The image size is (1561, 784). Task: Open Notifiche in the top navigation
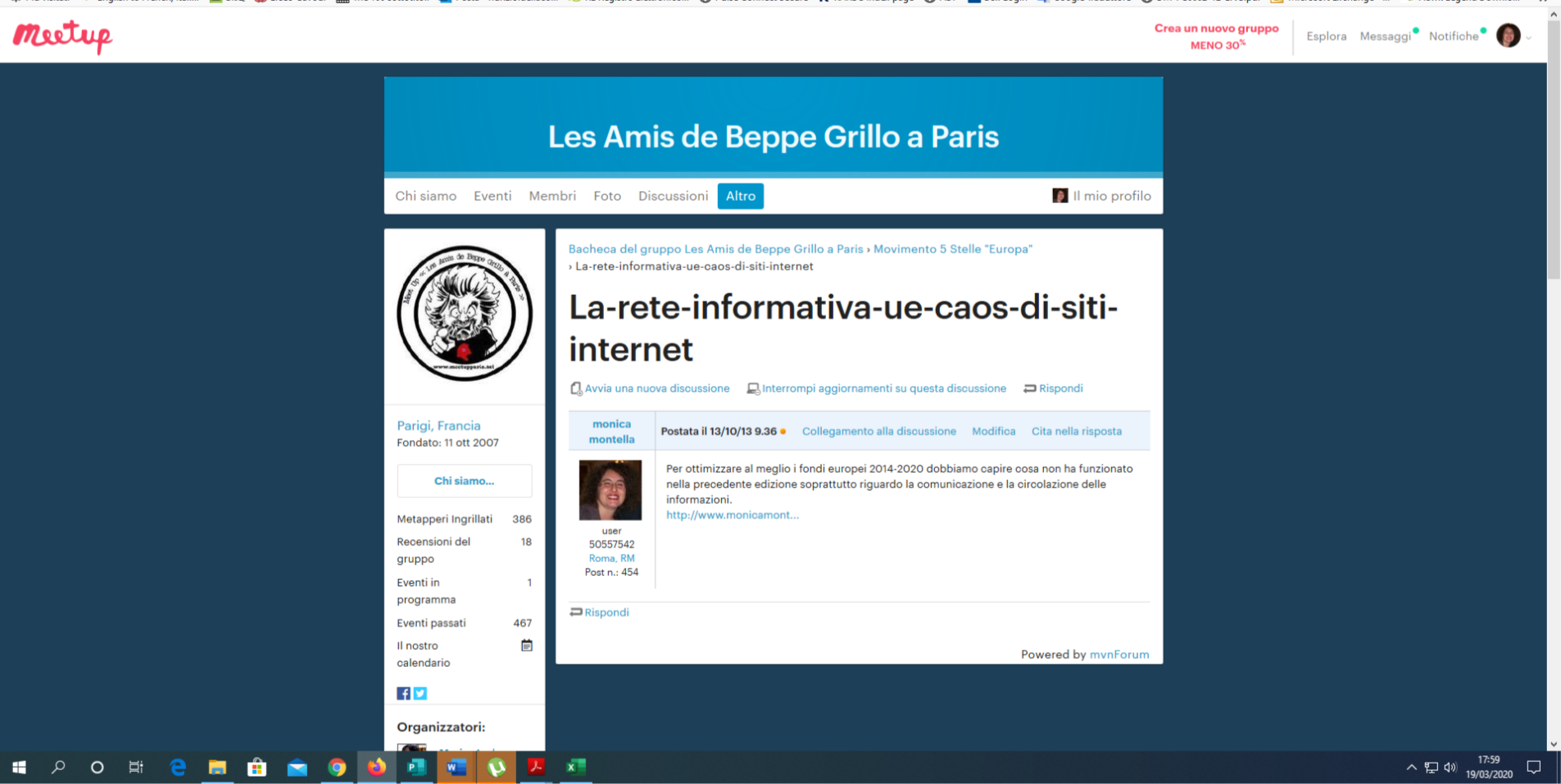click(1454, 36)
